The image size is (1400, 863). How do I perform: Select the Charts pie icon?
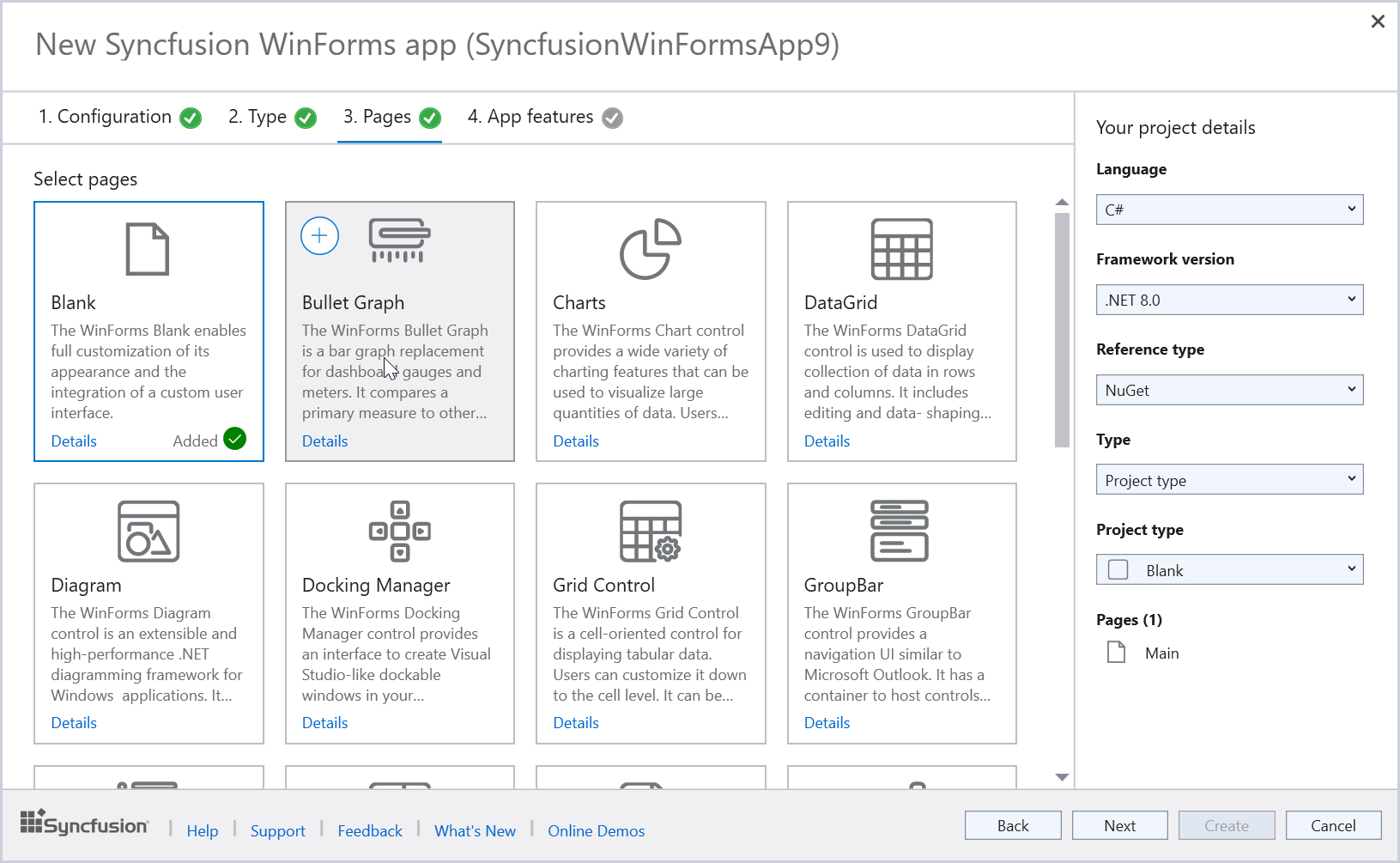coord(650,249)
